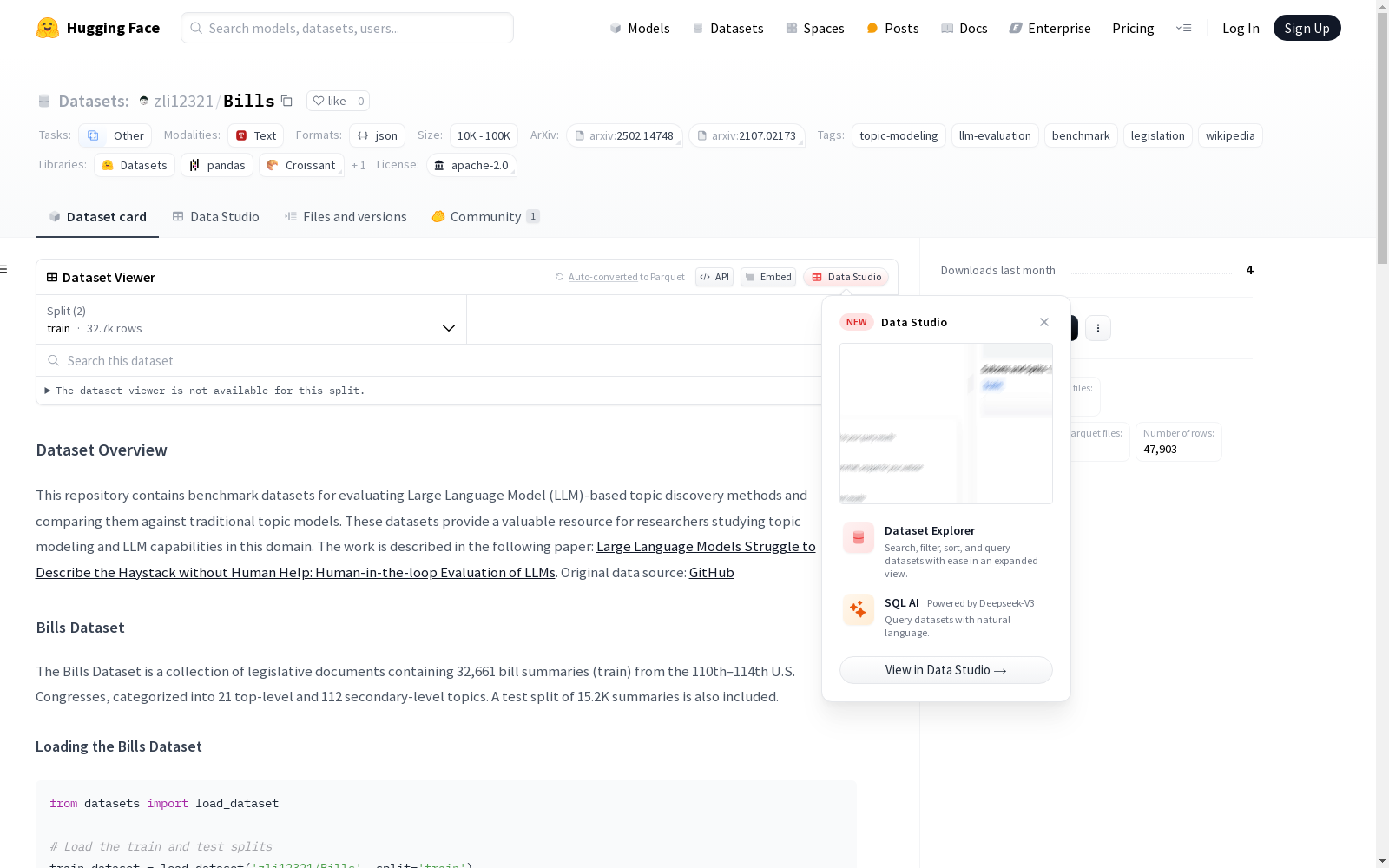Open the Enterprise page
The height and width of the screenshot is (868, 1389).
[x=1050, y=28]
